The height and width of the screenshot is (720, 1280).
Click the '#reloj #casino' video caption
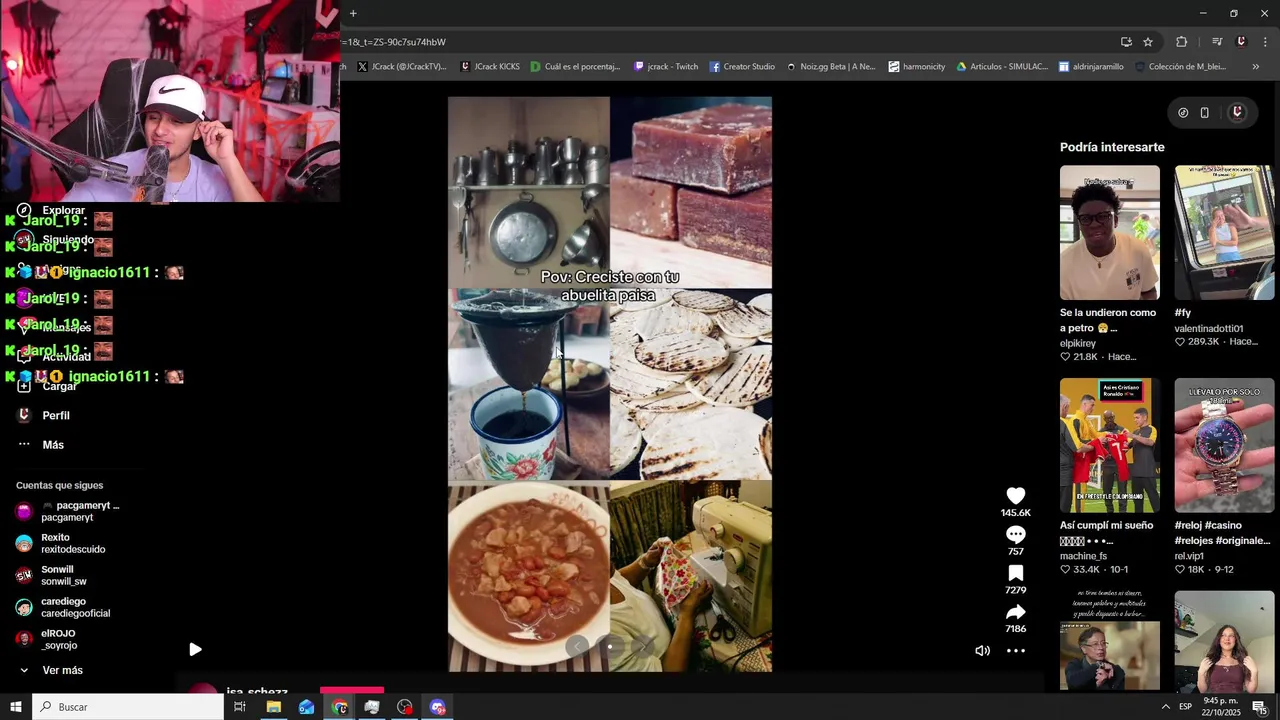tap(1222, 533)
